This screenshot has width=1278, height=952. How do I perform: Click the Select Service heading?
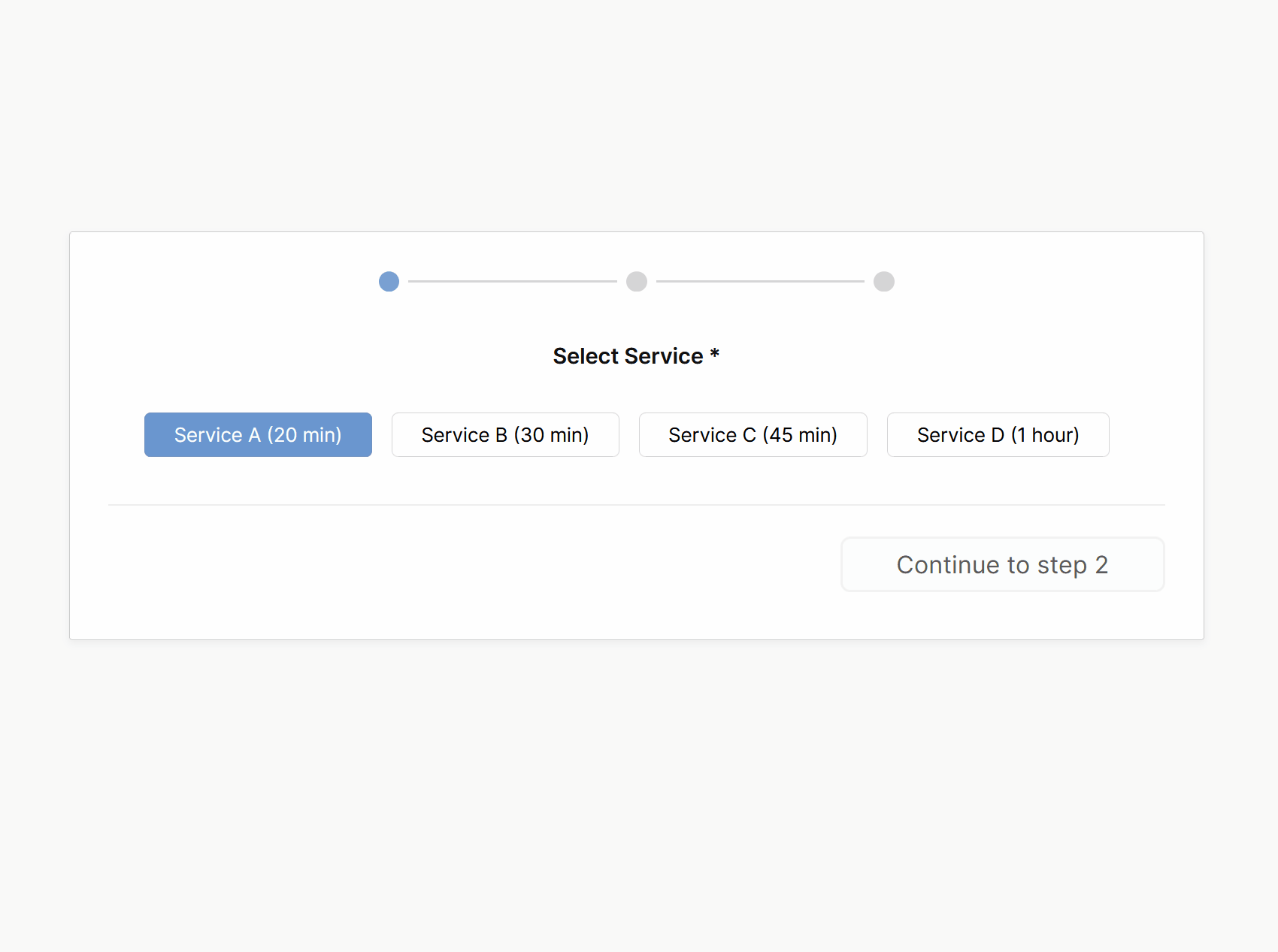628,356
